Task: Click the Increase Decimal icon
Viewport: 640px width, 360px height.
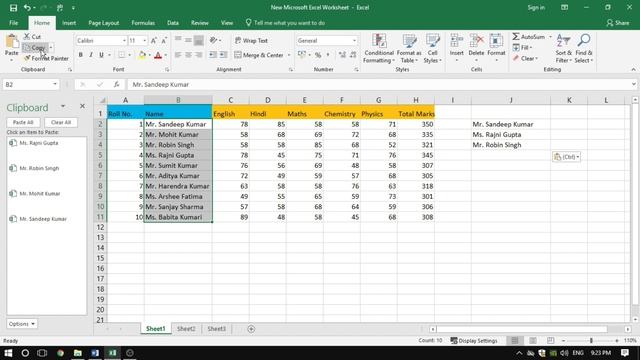Action: (x=342, y=55)
